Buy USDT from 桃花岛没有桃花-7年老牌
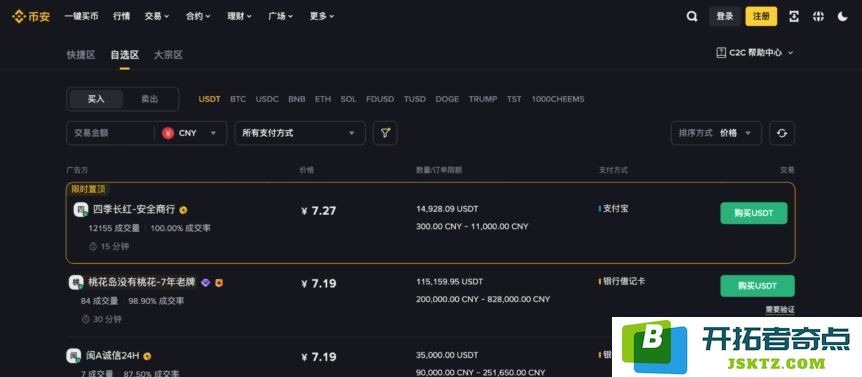 click(x=758, y=286)
